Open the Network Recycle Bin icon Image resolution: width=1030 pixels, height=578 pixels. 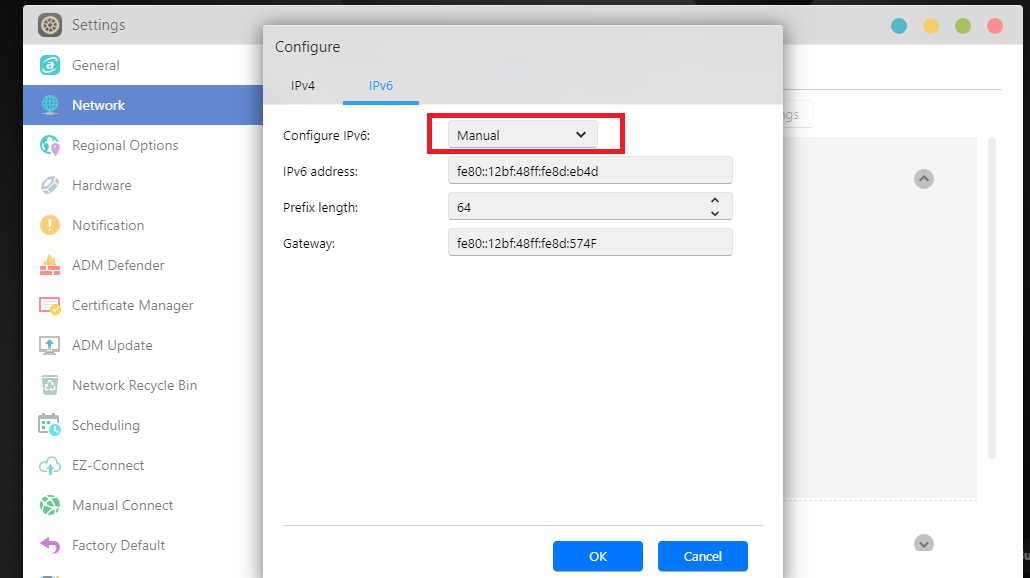click(x=48, y=385)
